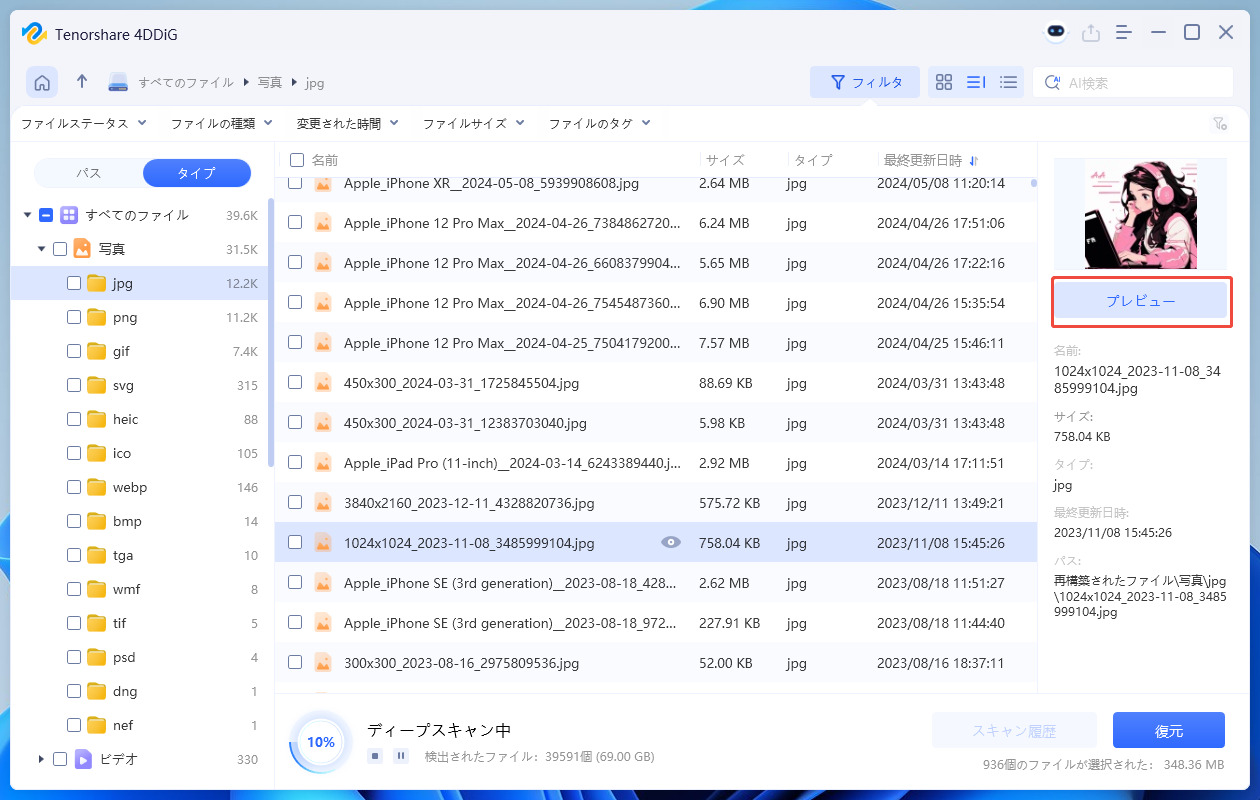The width and height of the screenshot is (1260, 800).
Task: Clear filters using funnel reset icon
Action: pyautogui.click(x=1219, y=124)
